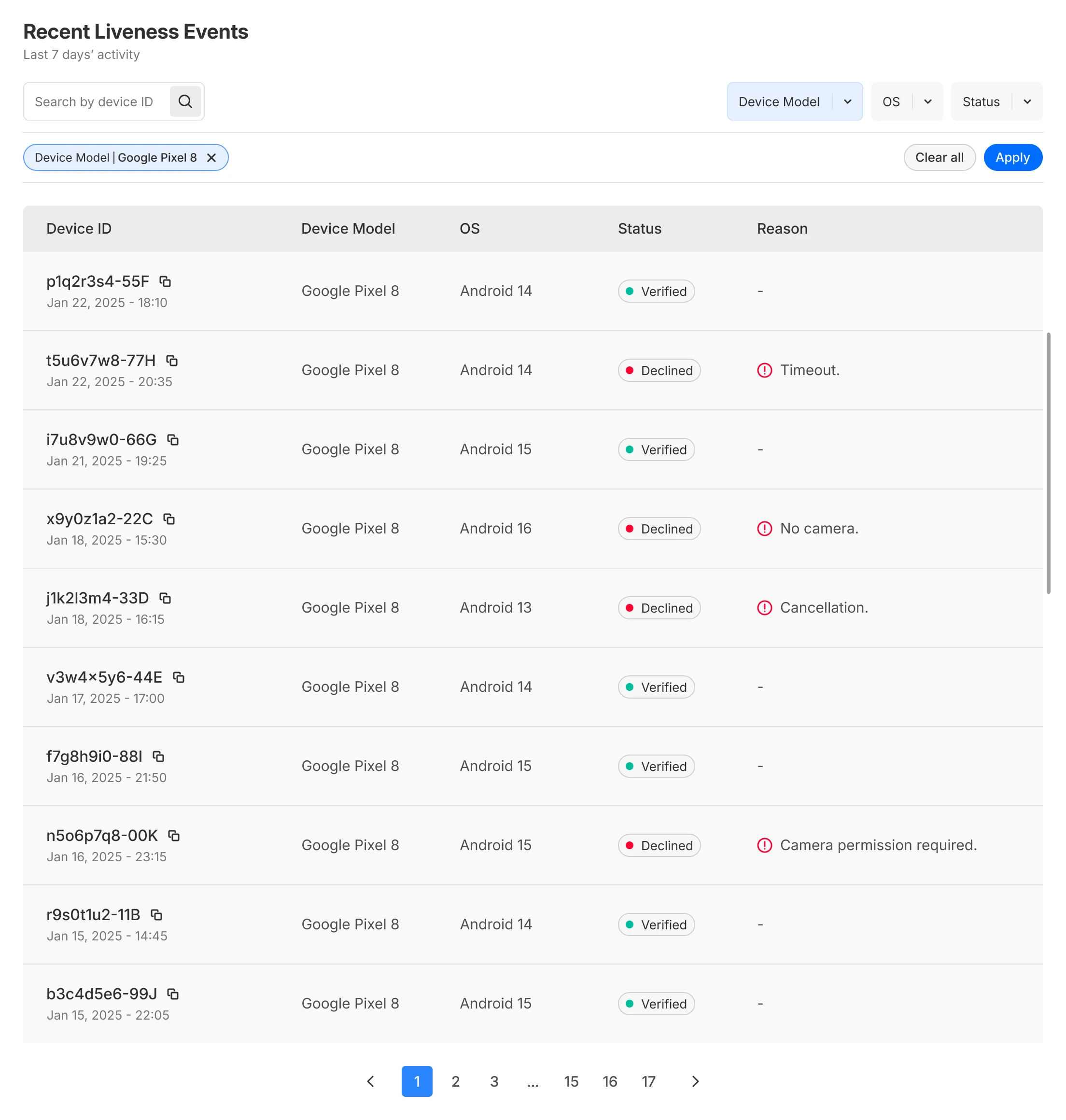Image resolution: width=1066 pixels, height=1120 pixels.
Task: Click the Timeout warning icon
Action: [x=764, y=370]
